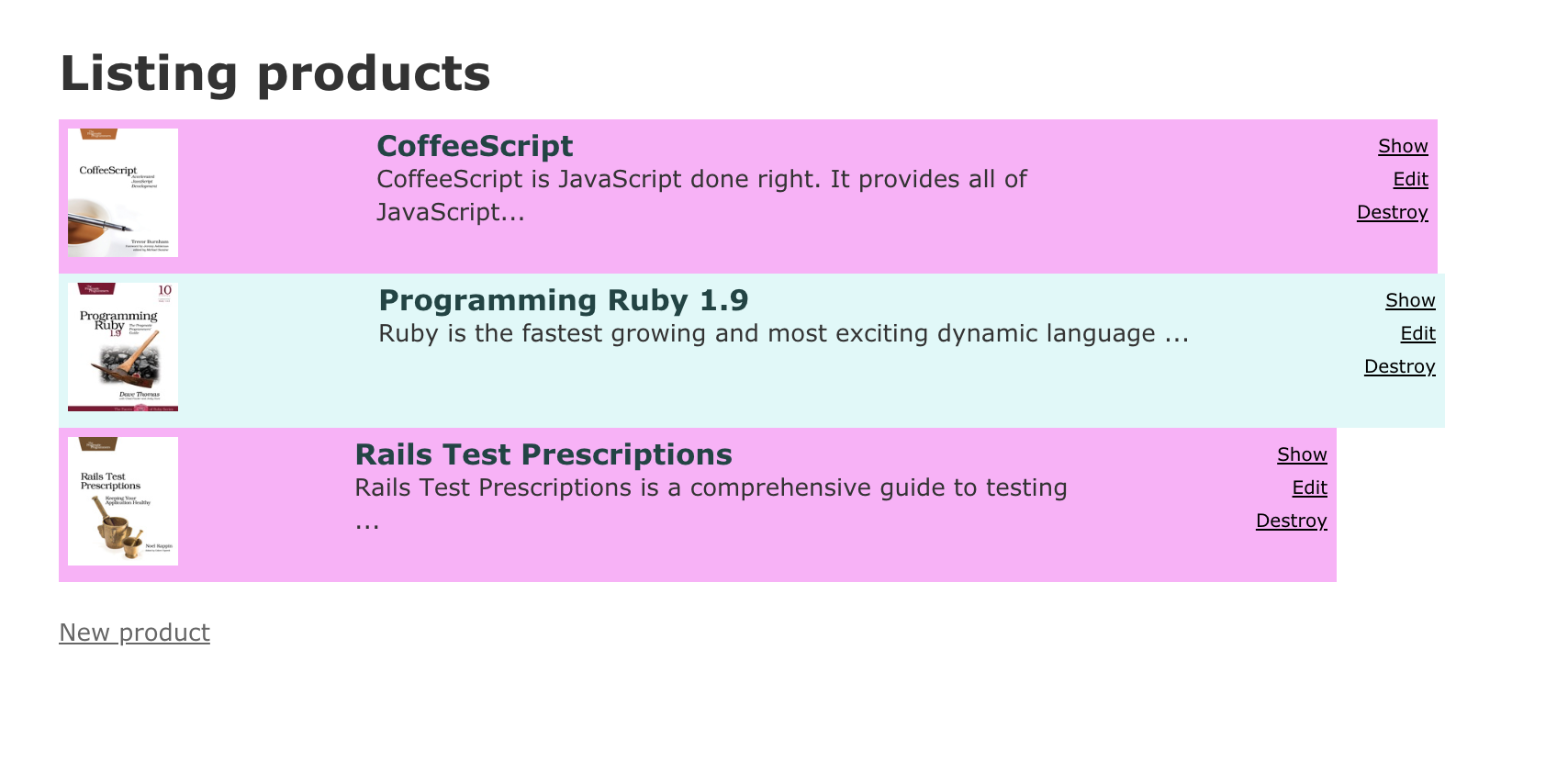
Task: Show the CoffeeScript product
Action: click(1403, 147)
